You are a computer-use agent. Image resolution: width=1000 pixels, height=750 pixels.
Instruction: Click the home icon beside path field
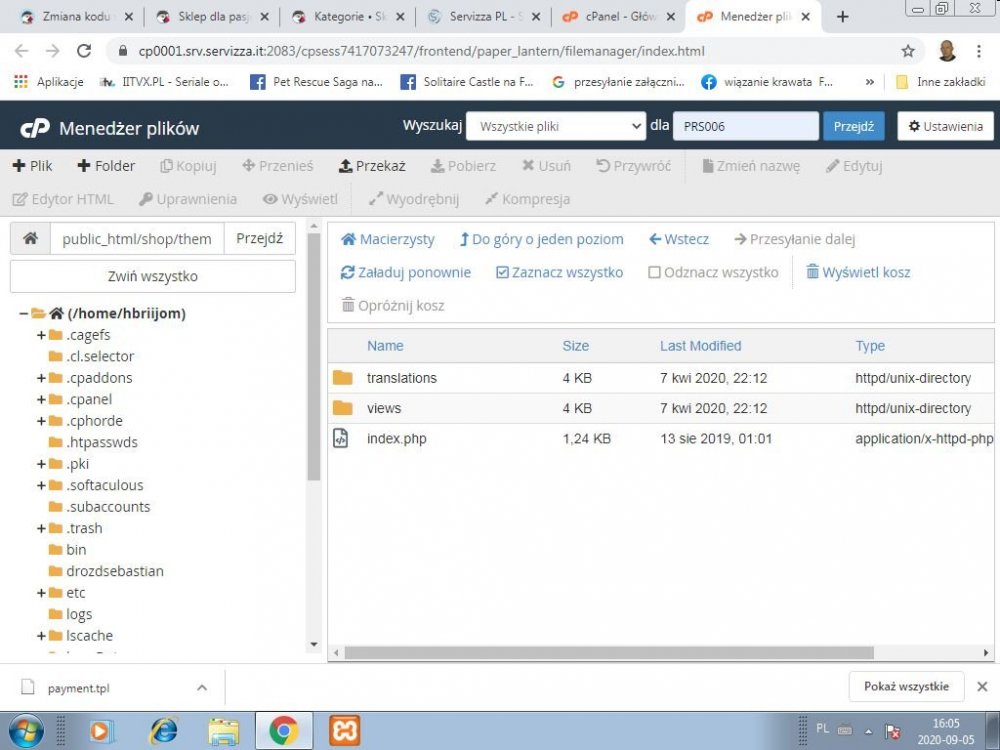(30, 239)
